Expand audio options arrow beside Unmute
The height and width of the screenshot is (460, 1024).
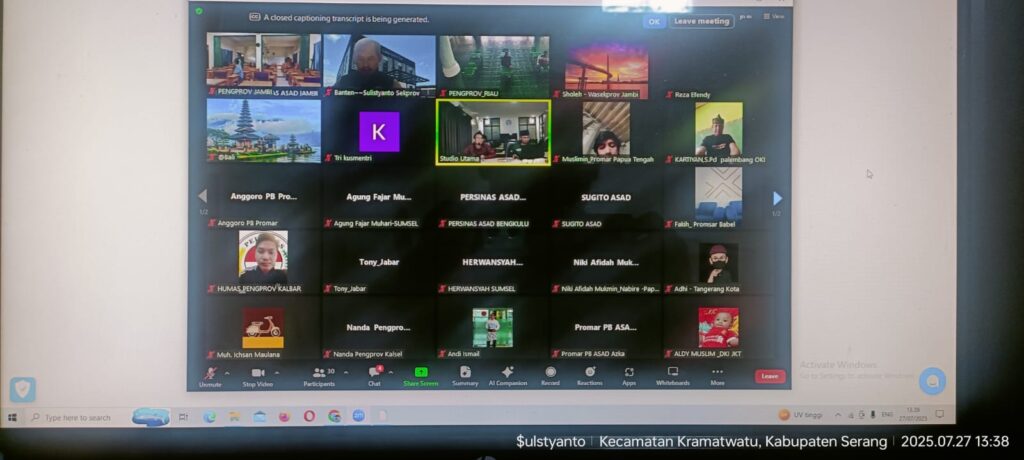click(x=227, y=372)
